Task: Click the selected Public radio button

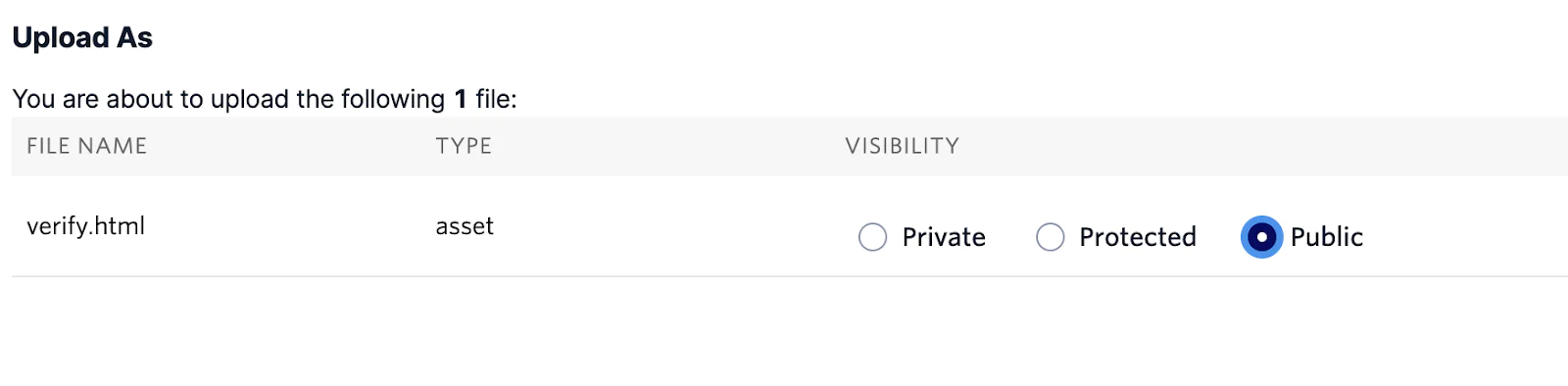Action: (x=1261, y=237)
